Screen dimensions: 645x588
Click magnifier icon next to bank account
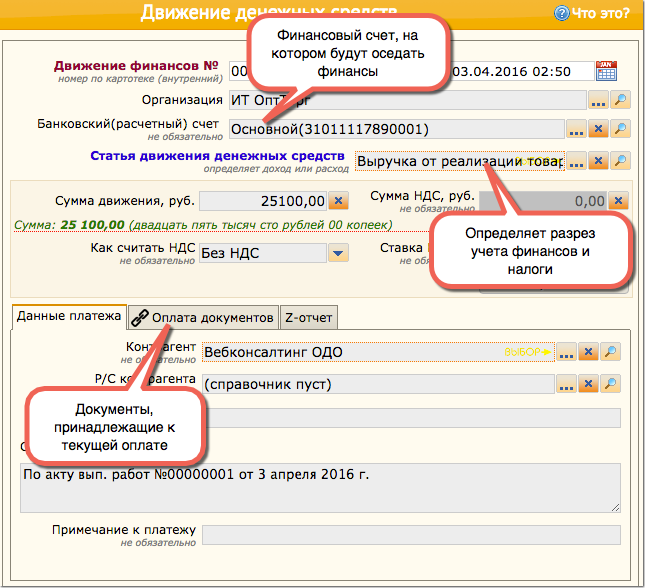pyautogui.click(x=621, y=129)
